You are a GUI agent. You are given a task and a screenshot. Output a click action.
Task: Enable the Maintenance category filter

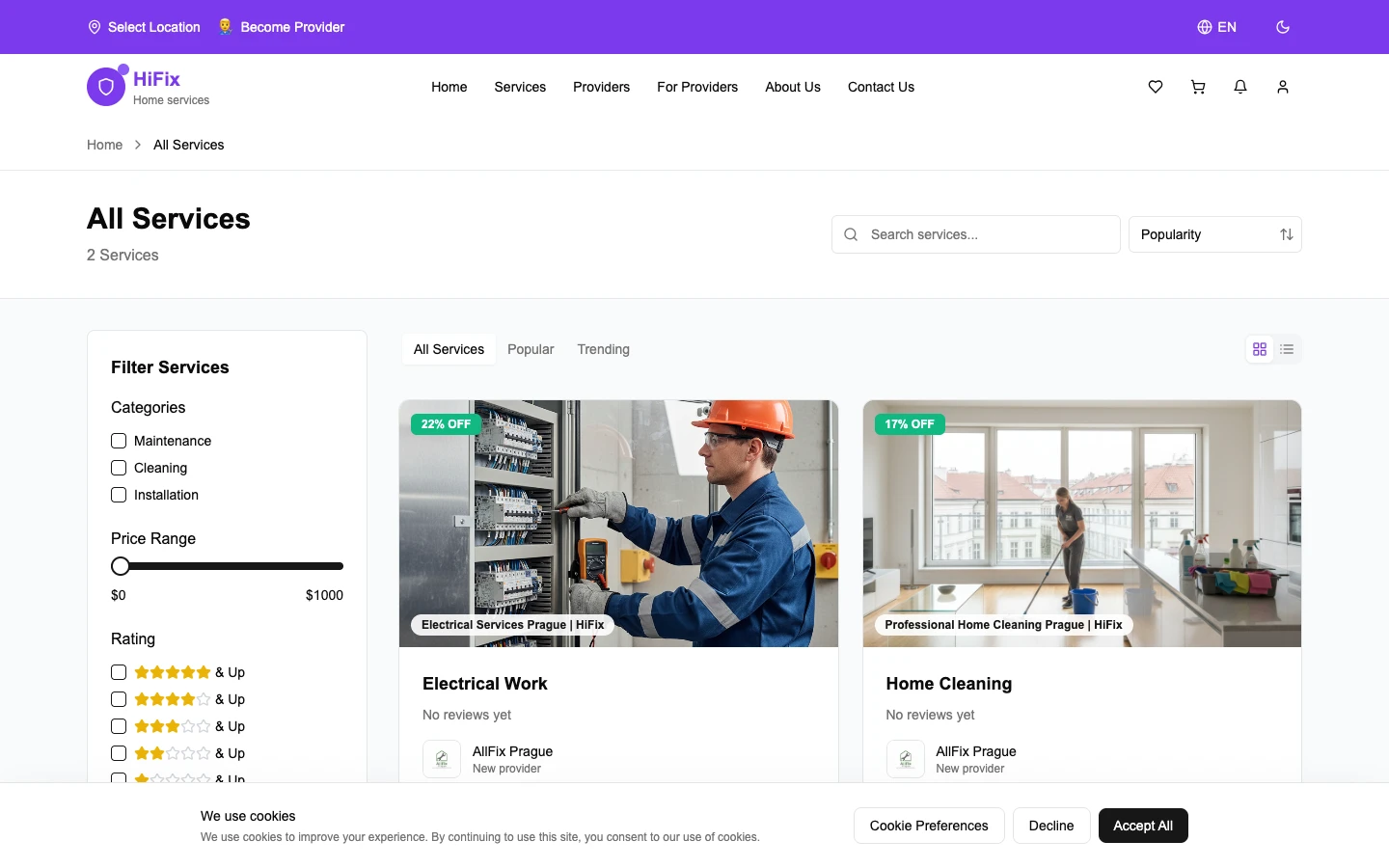pyautogui.click(x=119, y=441)
